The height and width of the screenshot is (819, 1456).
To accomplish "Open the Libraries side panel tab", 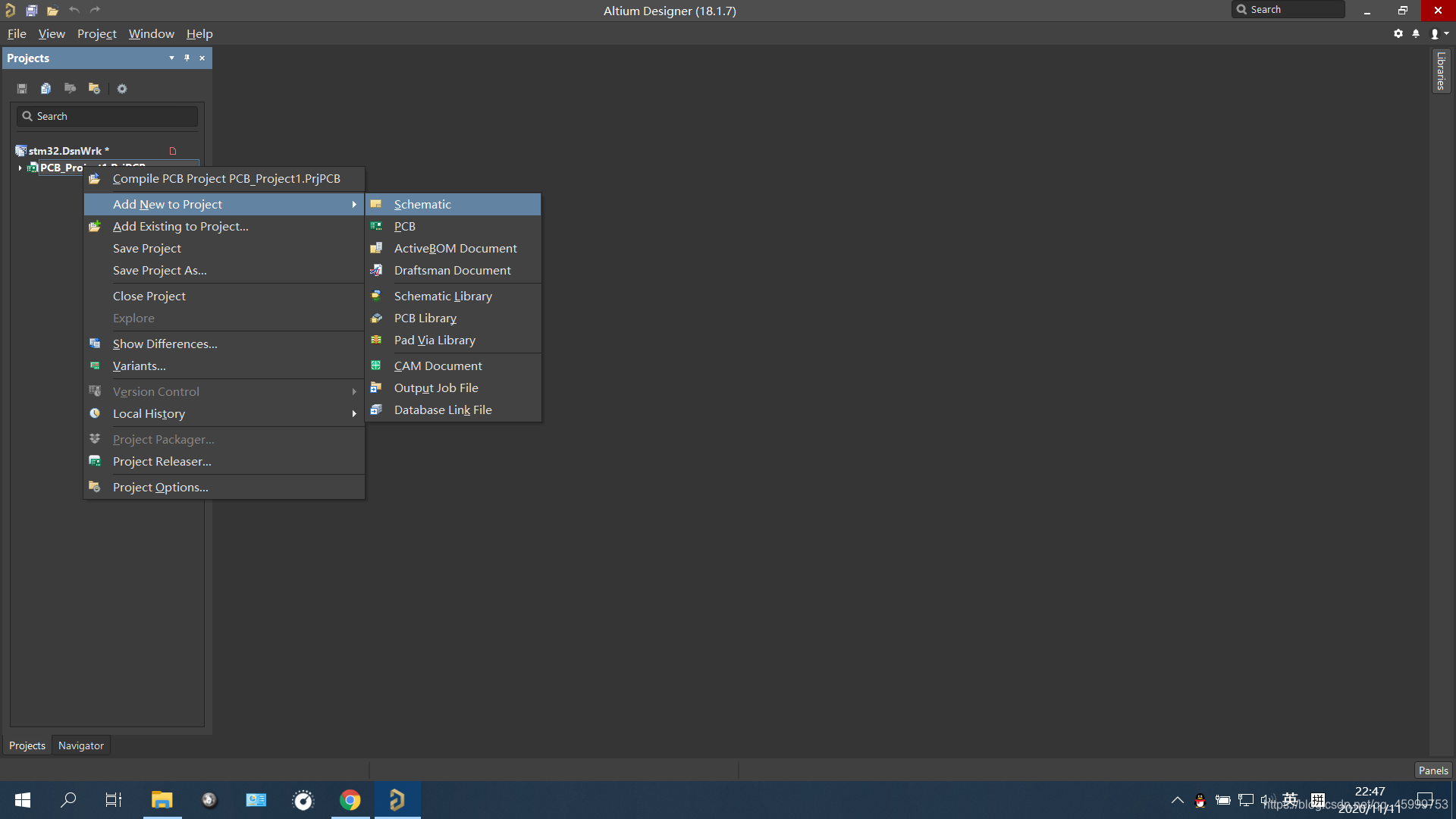I will [1441, 71].
